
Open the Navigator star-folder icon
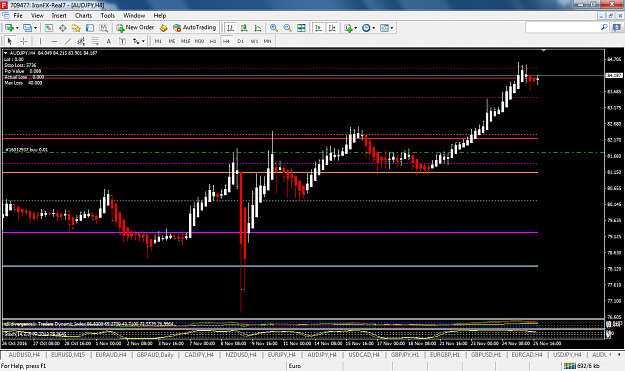pyautogui.click(x=76, y=28)
